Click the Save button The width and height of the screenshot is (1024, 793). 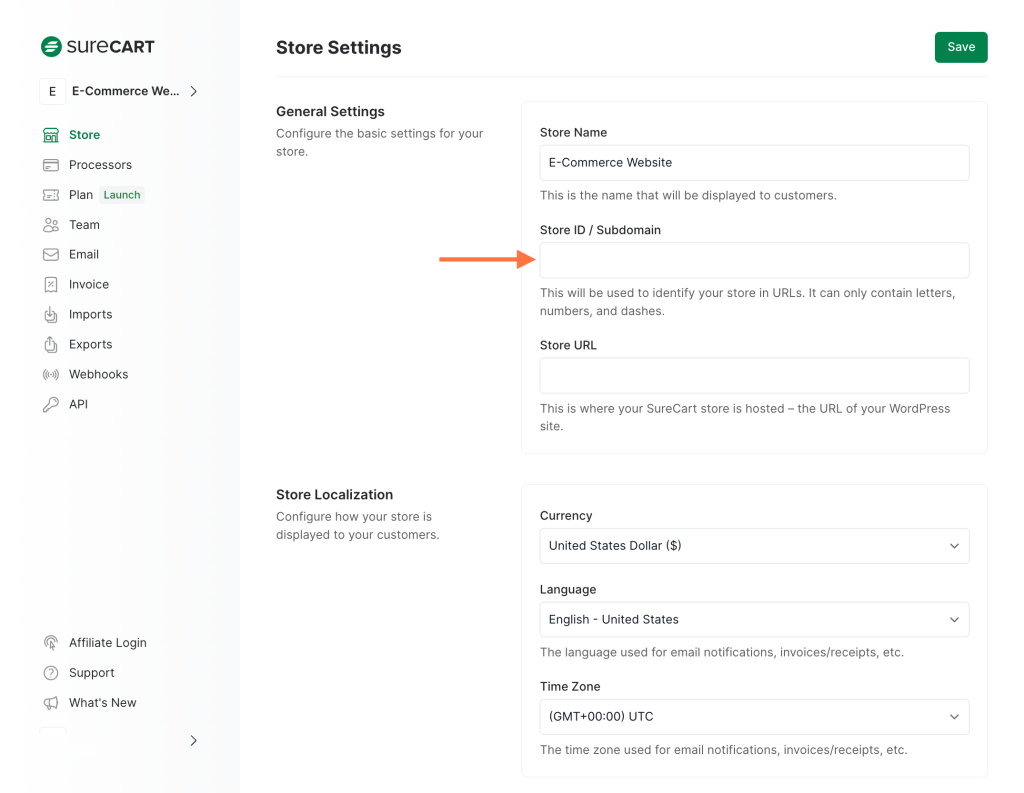(960, 46)
